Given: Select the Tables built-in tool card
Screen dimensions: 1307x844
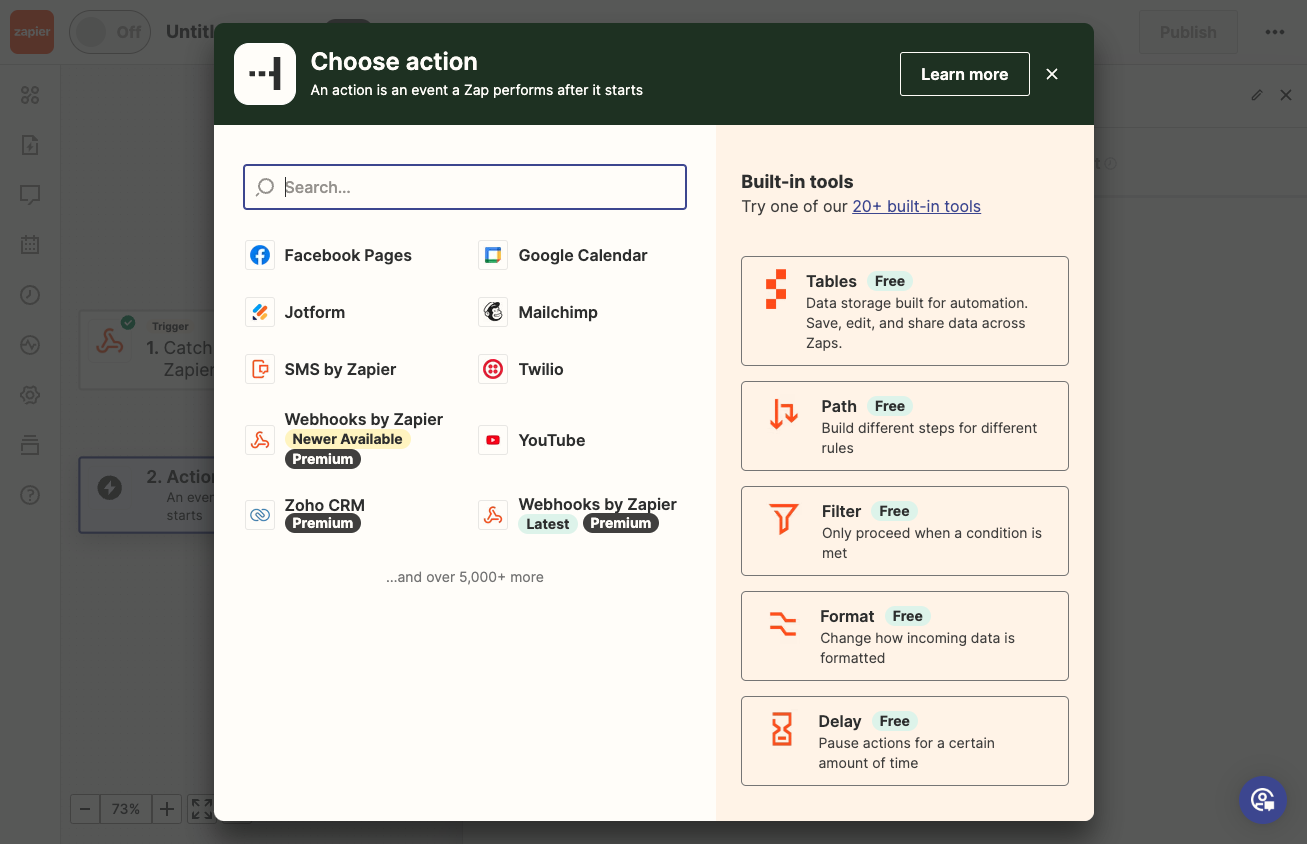Looking at the screenshot, I should pyautogui.click(x=905, y=311).
